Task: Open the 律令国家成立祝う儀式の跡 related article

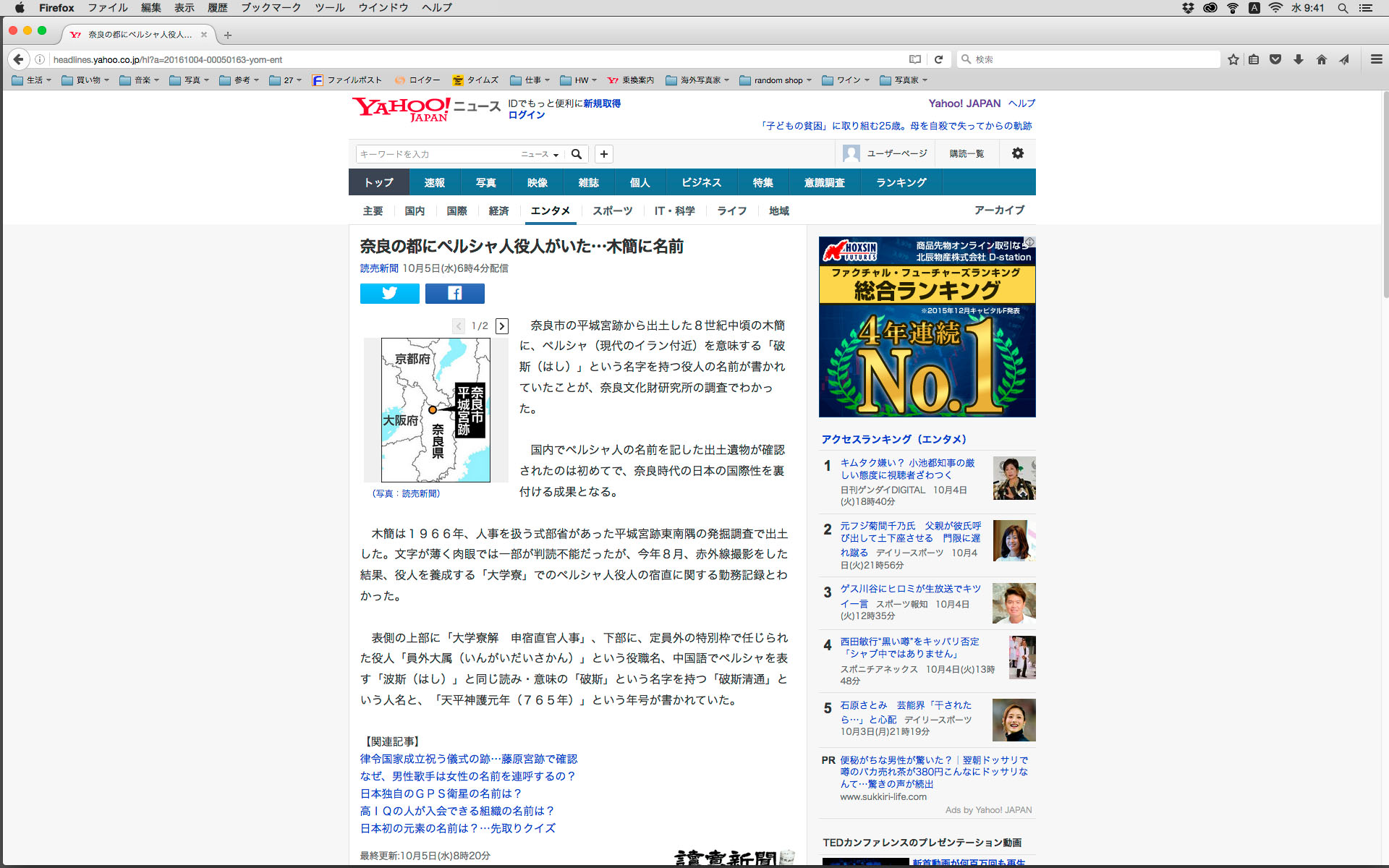Action: pos(468,759)
